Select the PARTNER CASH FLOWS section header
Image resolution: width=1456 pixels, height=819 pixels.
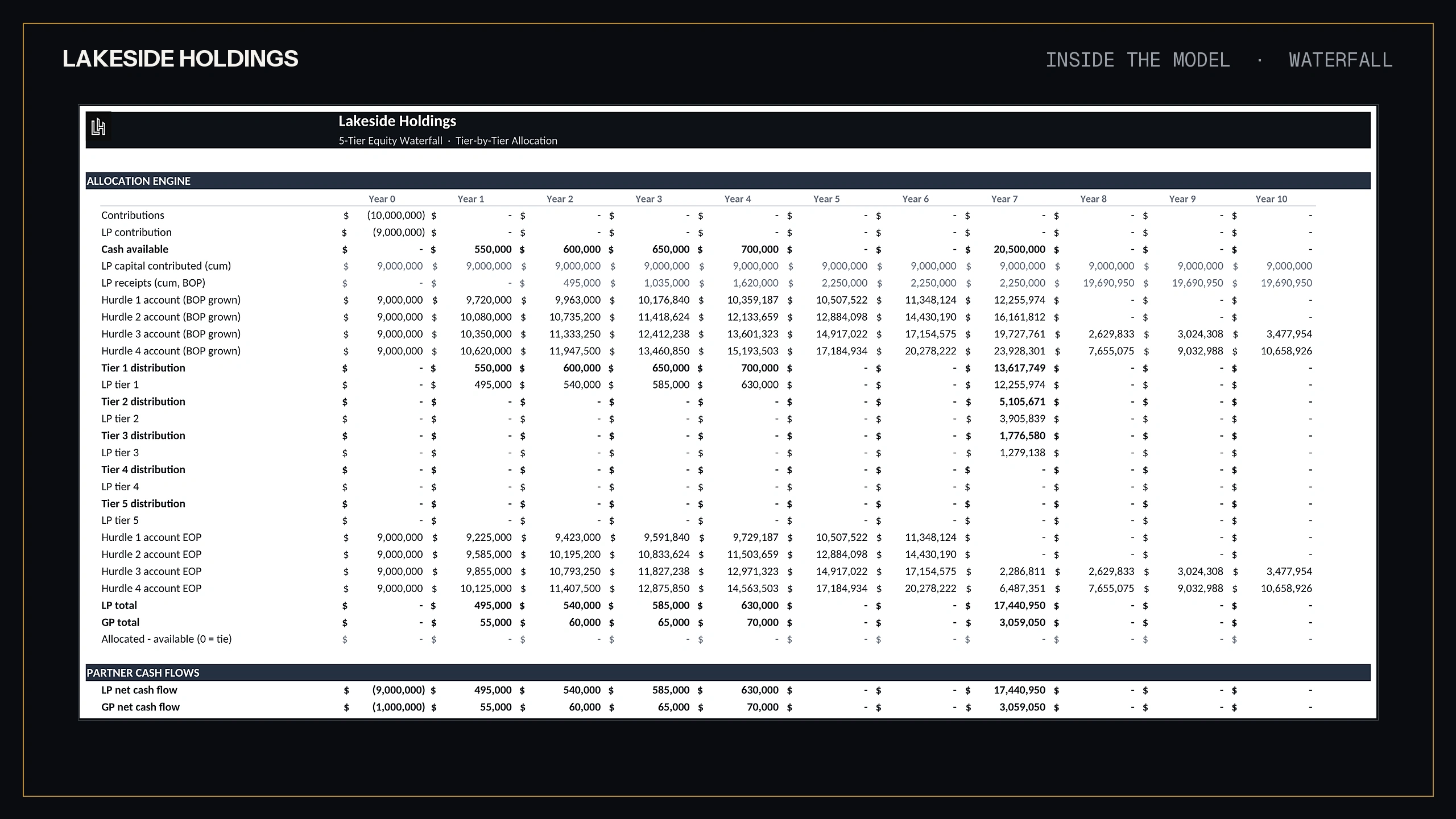point(728,673)
